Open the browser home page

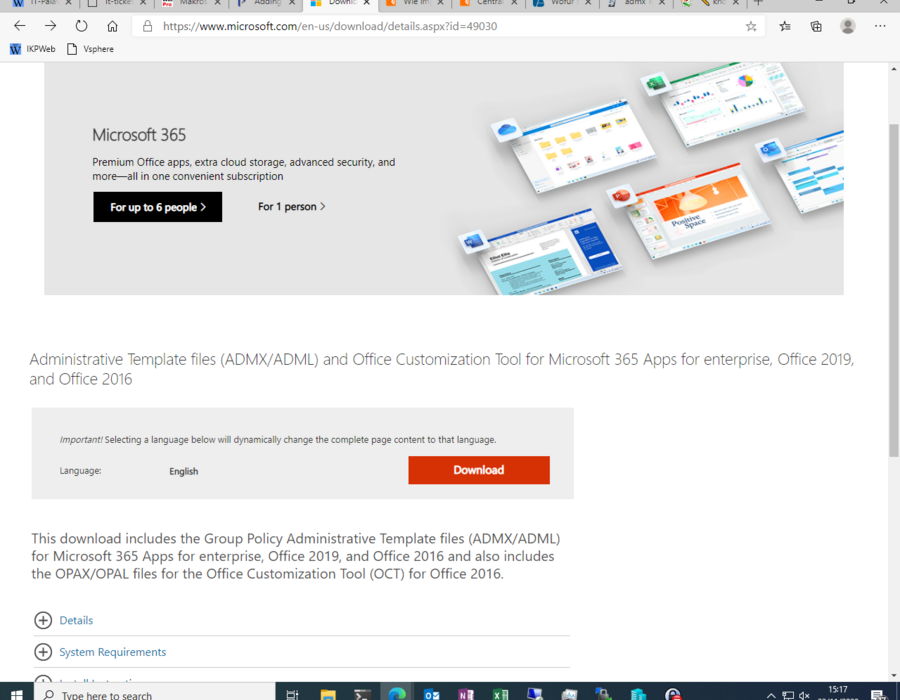coord(112,26)
